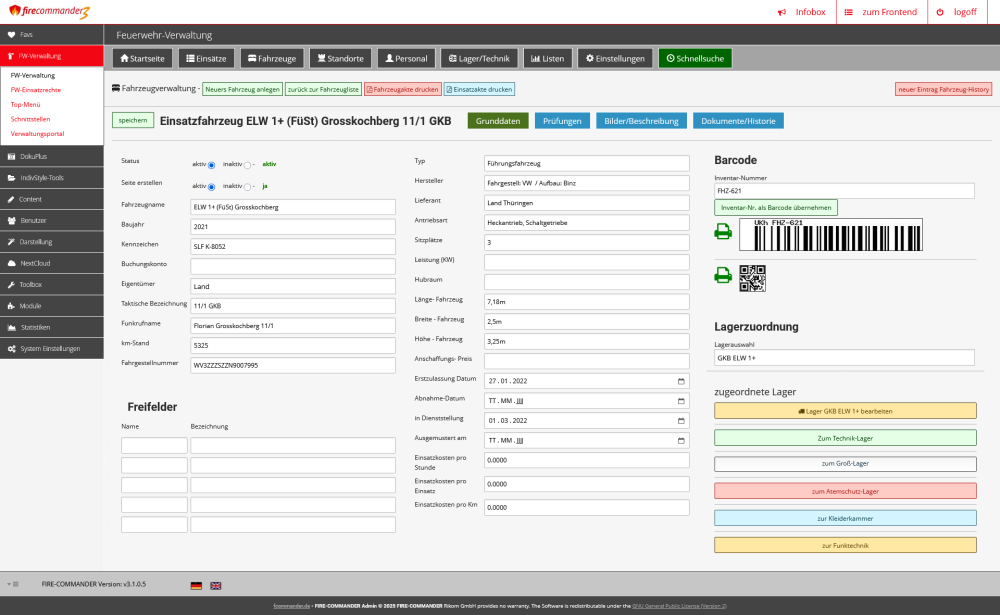Switch to the Dokumente/Historie tab
Viewport: 1000px width, 615px height.
738,121
